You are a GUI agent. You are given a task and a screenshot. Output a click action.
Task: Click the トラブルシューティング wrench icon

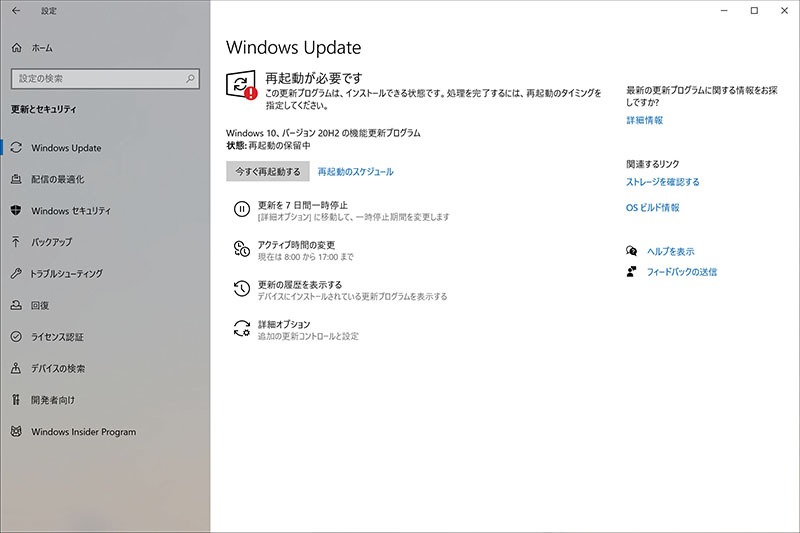(x=16, y=273)
